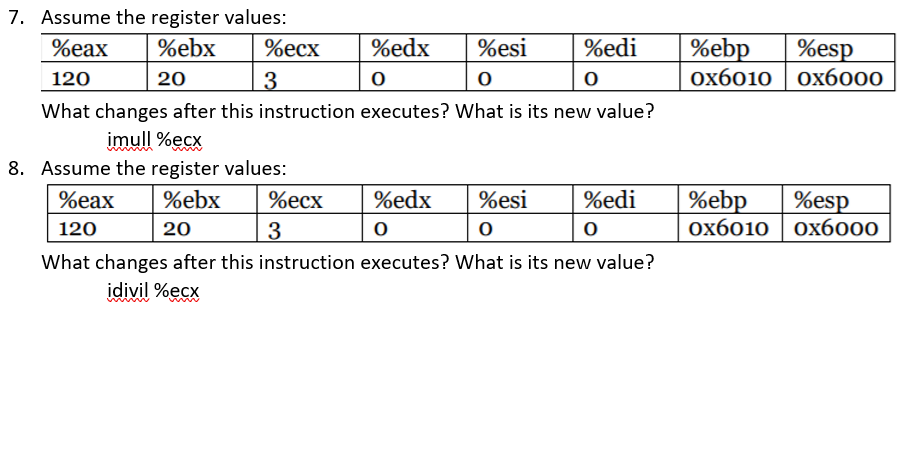Select %eax header in first table
The image size is (910, 459).
(x=94, y=48)
